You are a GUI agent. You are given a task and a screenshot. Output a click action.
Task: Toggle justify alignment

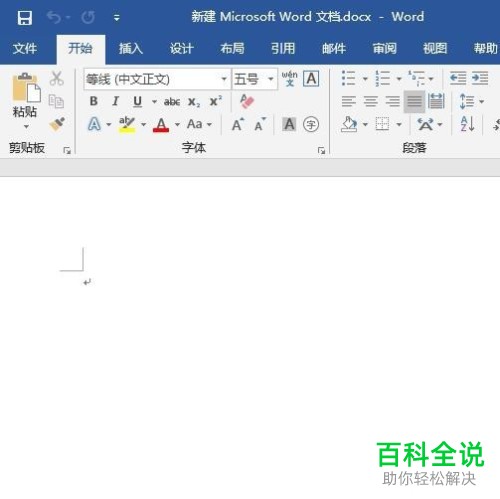pos(414,101)
